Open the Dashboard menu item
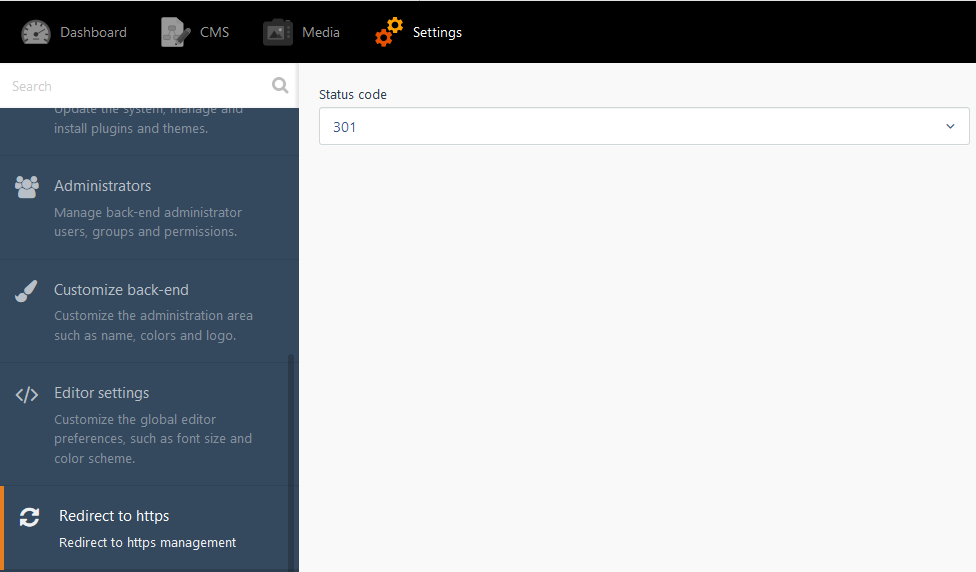This screenshot has width=976, height=572. pos(93,32)
